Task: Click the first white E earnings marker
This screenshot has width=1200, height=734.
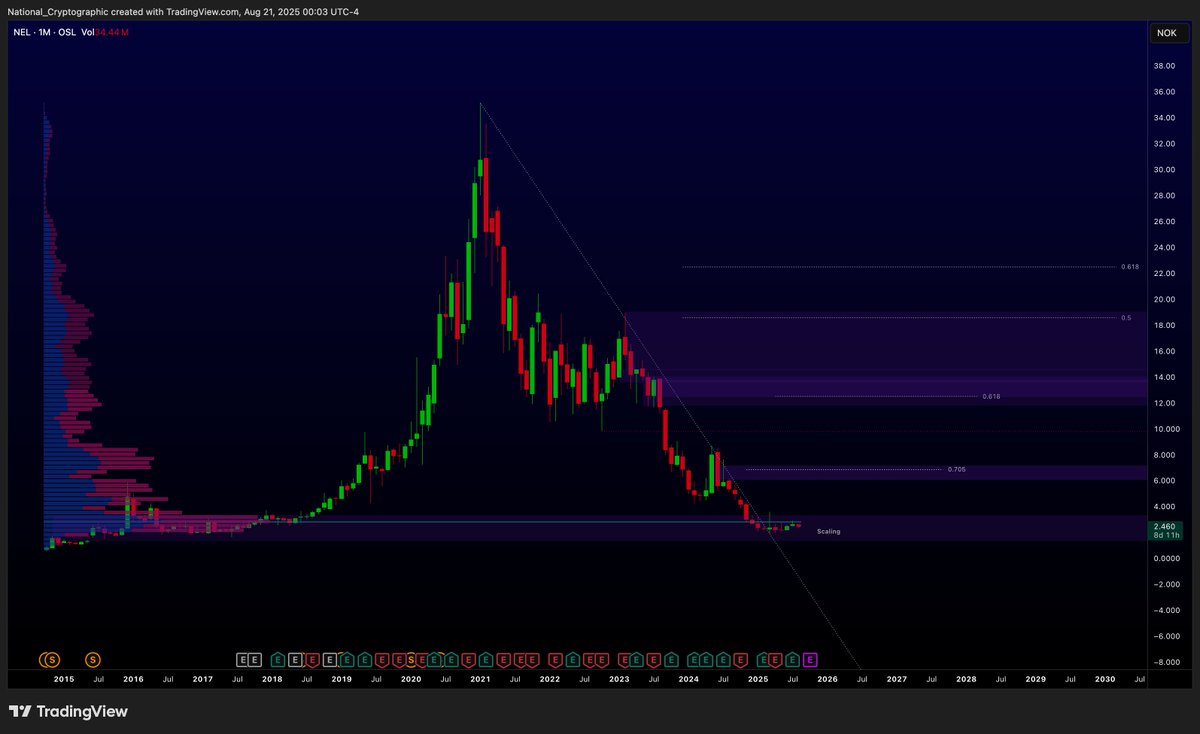Action: (x=242, y=660)
